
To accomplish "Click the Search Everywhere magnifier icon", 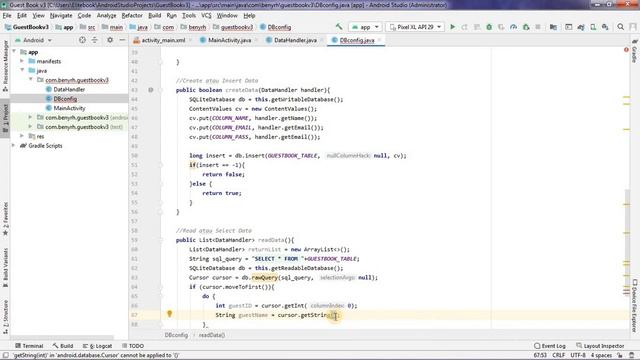I will 620,27.
